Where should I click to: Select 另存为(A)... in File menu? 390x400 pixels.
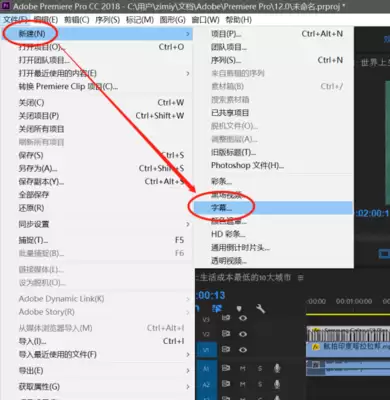point(97,168)
